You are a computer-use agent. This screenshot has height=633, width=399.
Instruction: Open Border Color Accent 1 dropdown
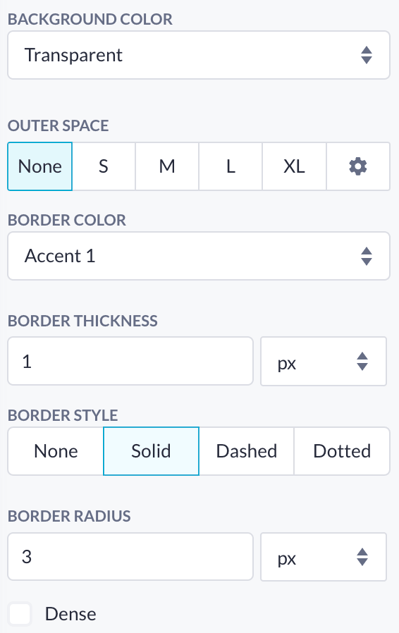coord(199,256)
